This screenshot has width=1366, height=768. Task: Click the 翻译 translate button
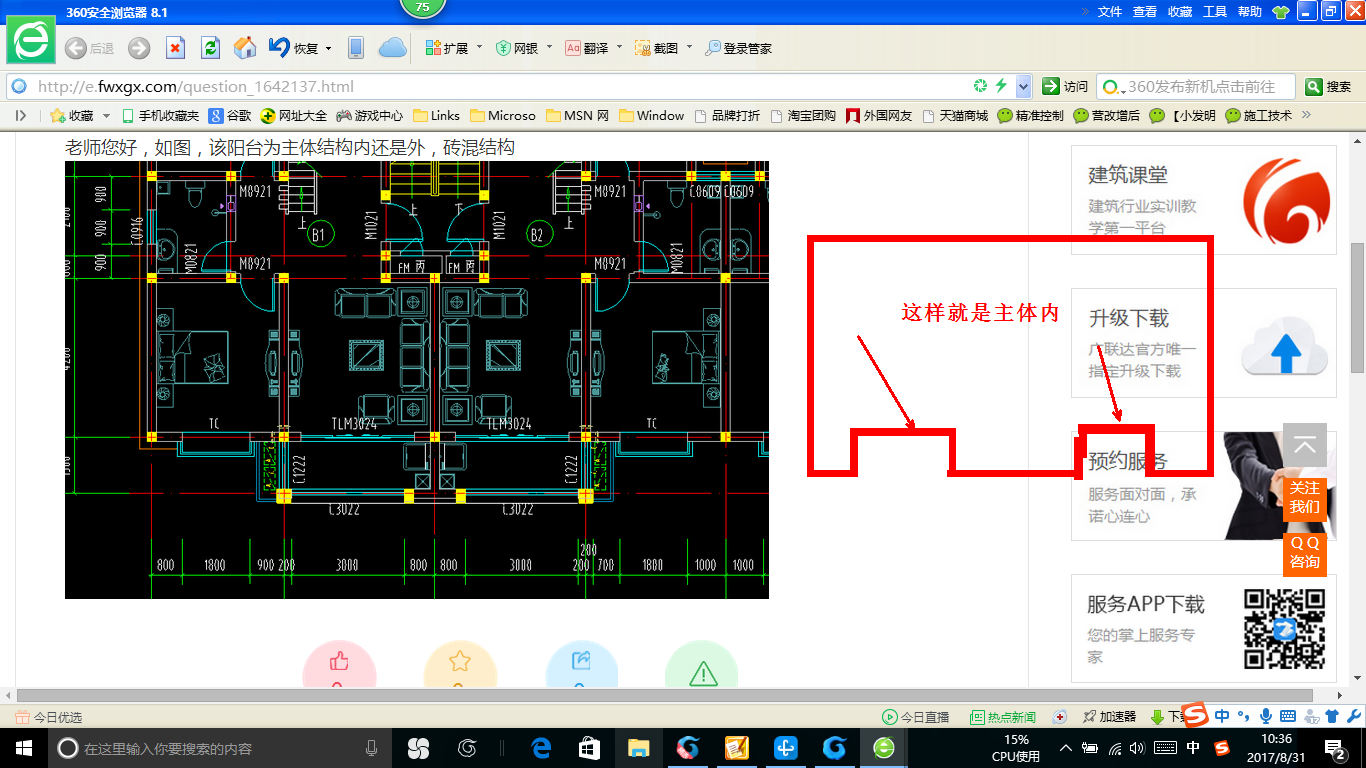coord(587,48)
